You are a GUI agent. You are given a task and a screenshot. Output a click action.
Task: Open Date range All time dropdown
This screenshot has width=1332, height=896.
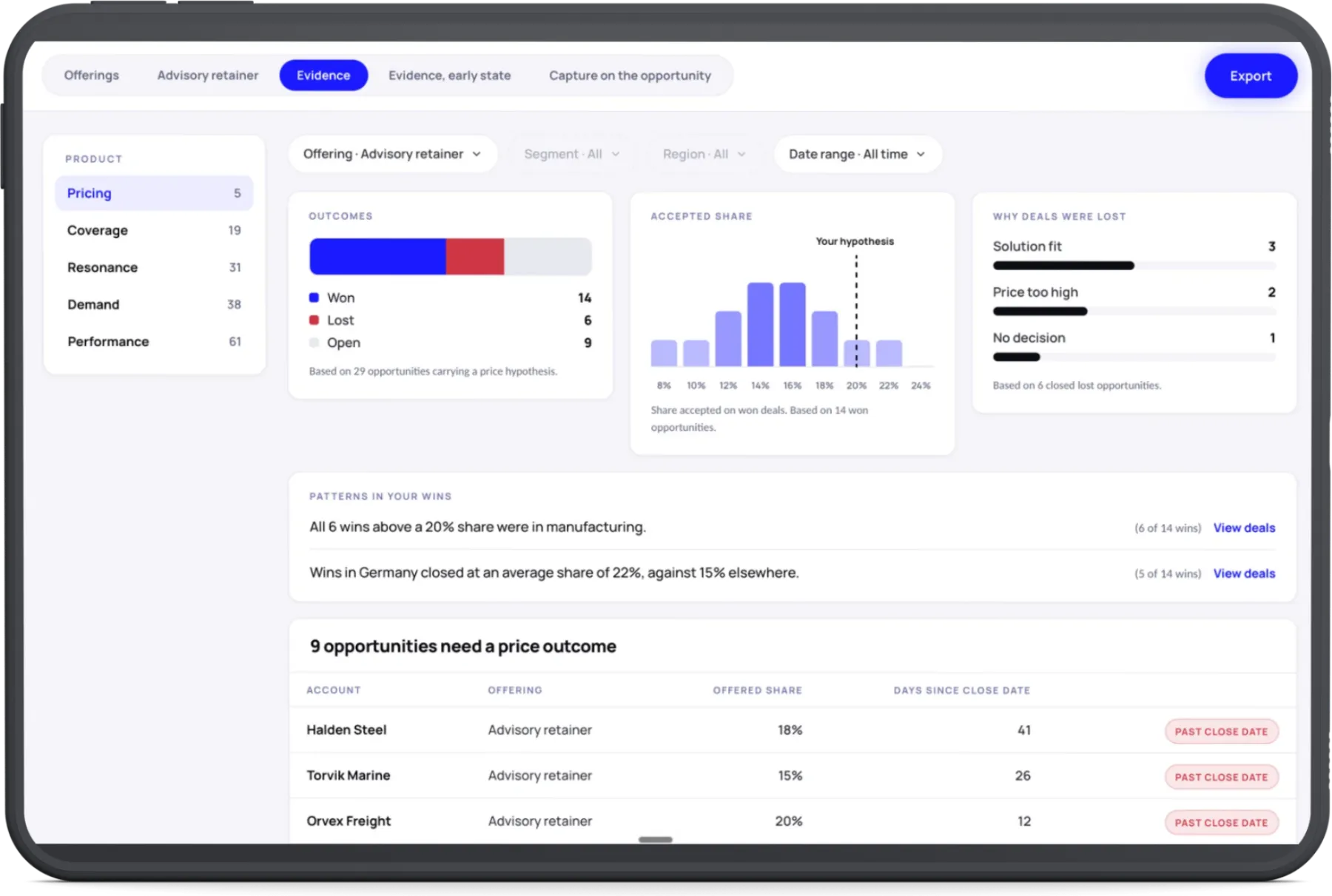click(857, 154)
